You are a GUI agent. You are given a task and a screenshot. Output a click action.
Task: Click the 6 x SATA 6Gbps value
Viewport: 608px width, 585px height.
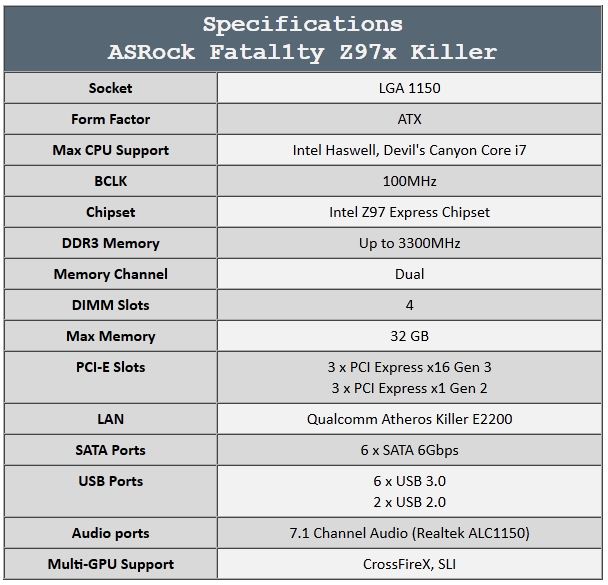pyautogui.click(x=409, y=450)
